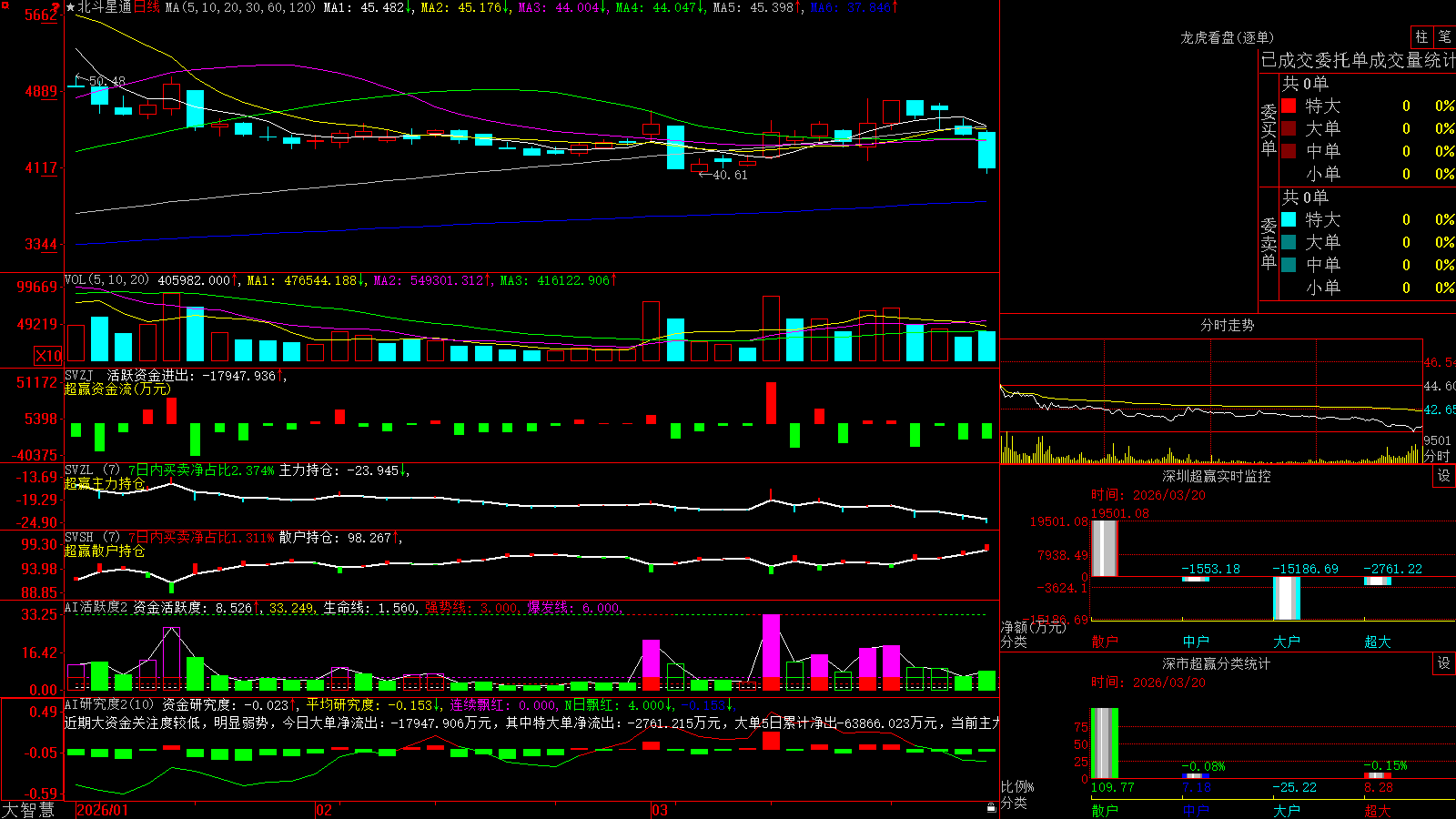Click the star icon before 北斗星通
This screenshot has width=1456, height=819.
pos(70,7)
